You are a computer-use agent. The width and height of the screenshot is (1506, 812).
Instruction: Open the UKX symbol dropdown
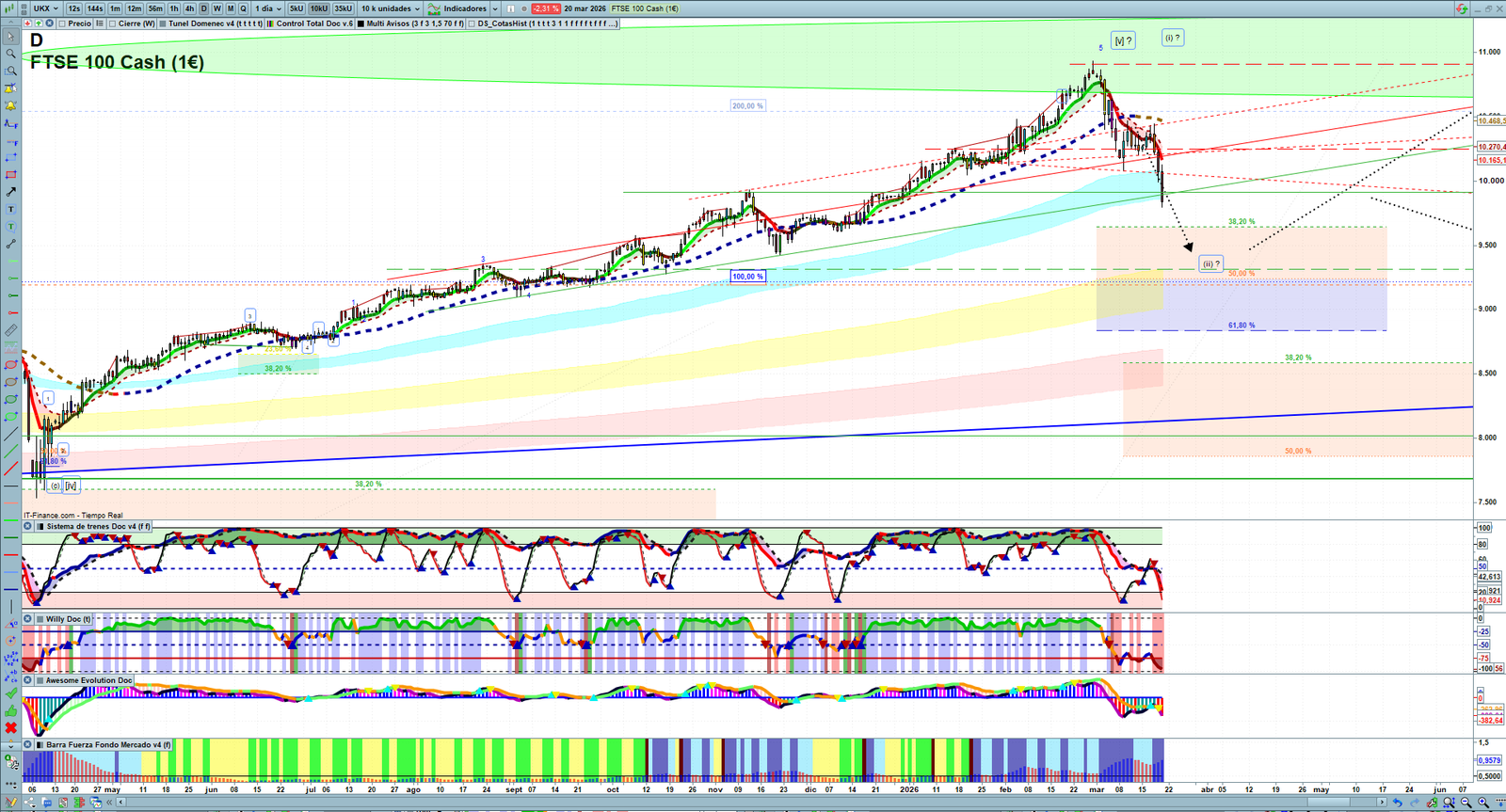click(45, 8)
